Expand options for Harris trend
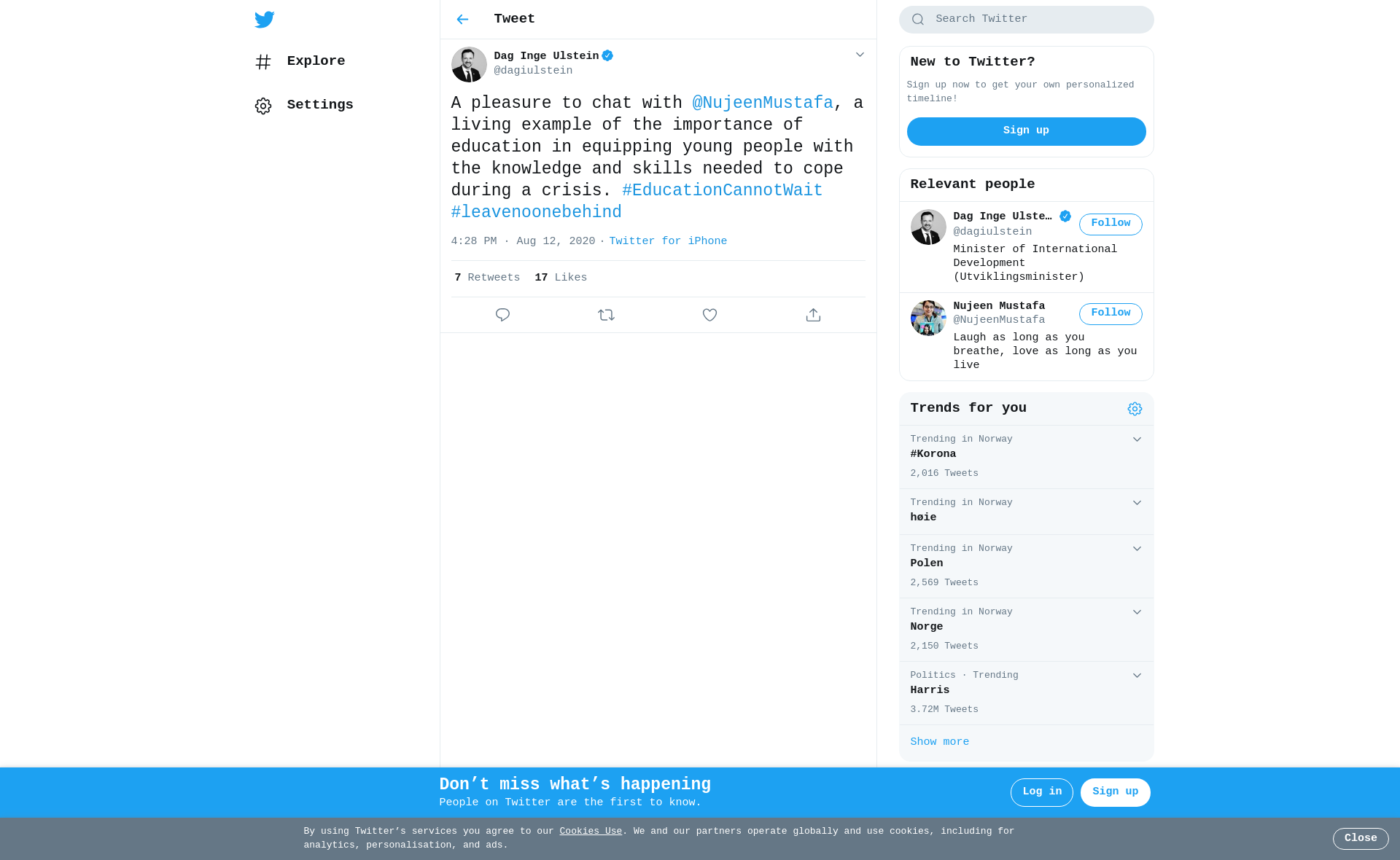The image size is (1400, 860). pos(1137,676)
